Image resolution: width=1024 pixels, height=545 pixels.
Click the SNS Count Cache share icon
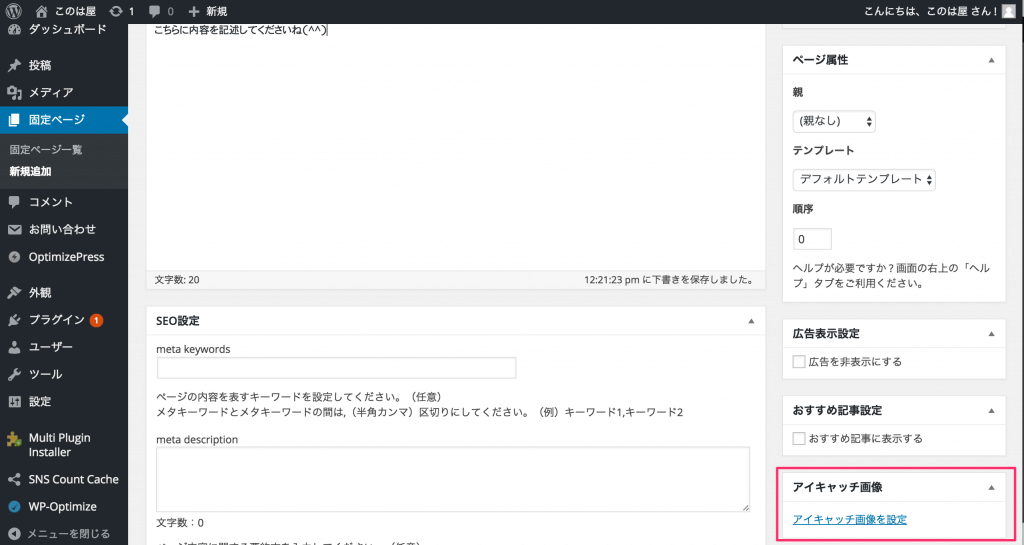click(x=14, y=480)
